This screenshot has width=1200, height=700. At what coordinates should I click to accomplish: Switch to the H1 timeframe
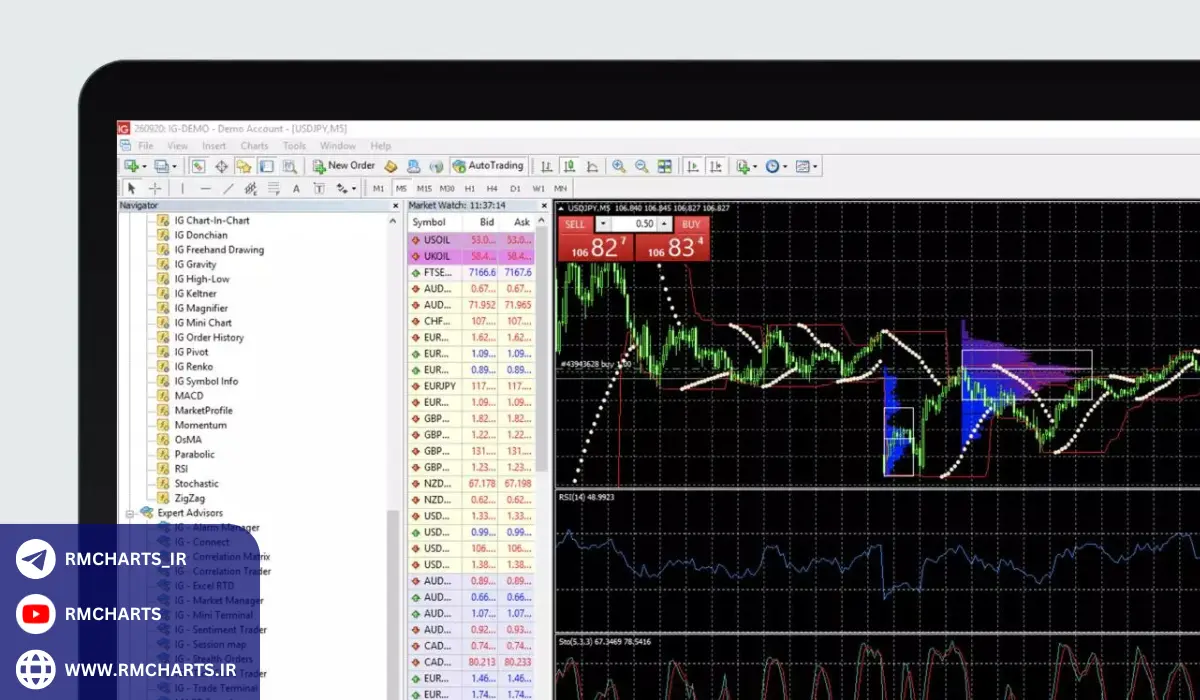[470, 188]
